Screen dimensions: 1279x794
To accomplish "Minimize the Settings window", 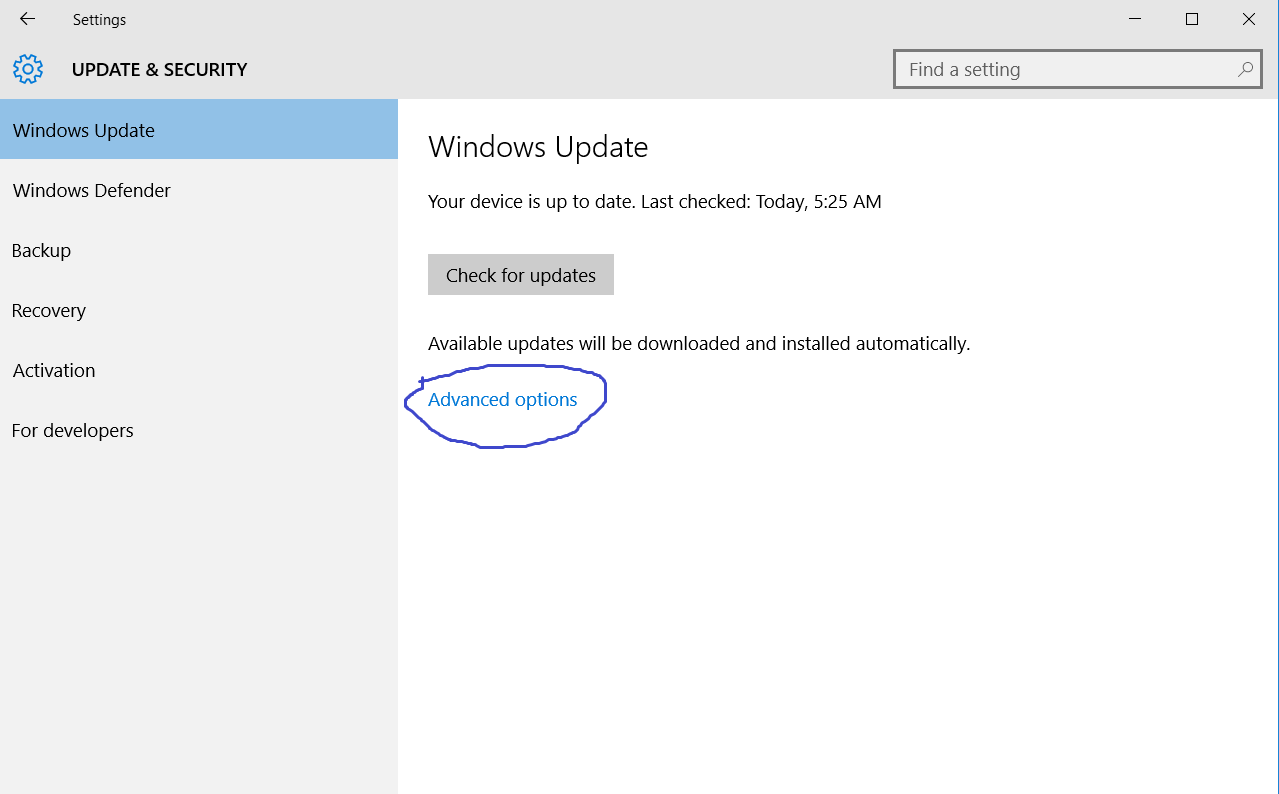I will (x=1135, y=19).
